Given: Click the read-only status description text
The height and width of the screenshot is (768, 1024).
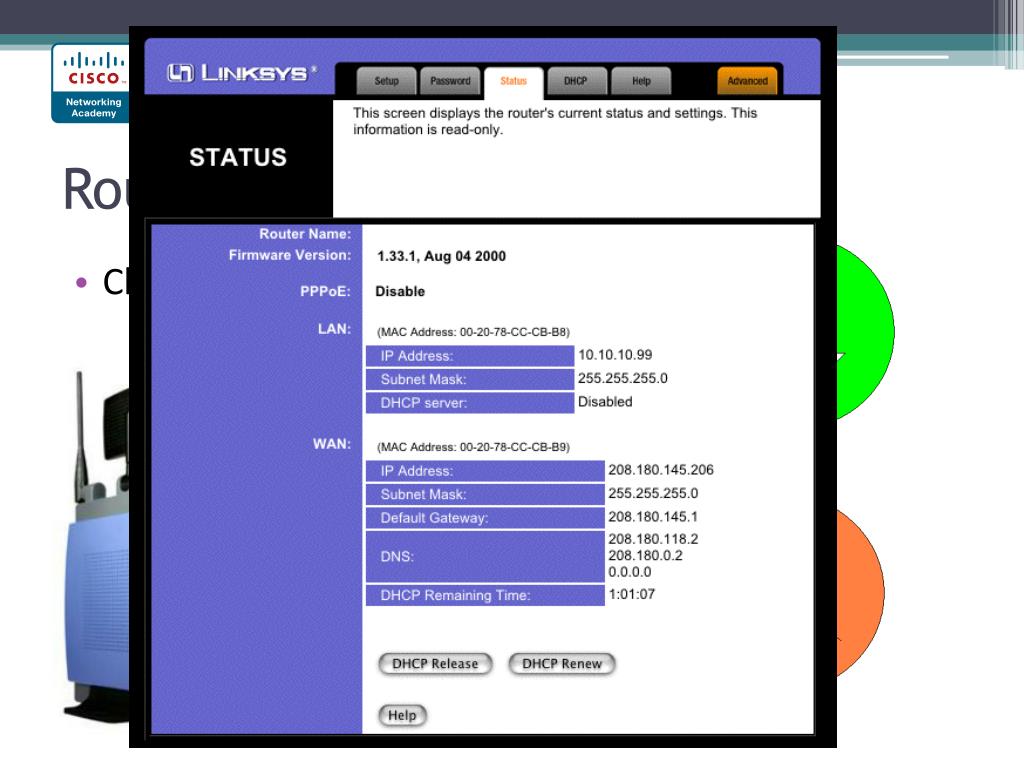Looking at the screenshot, I should coord(555,121).
